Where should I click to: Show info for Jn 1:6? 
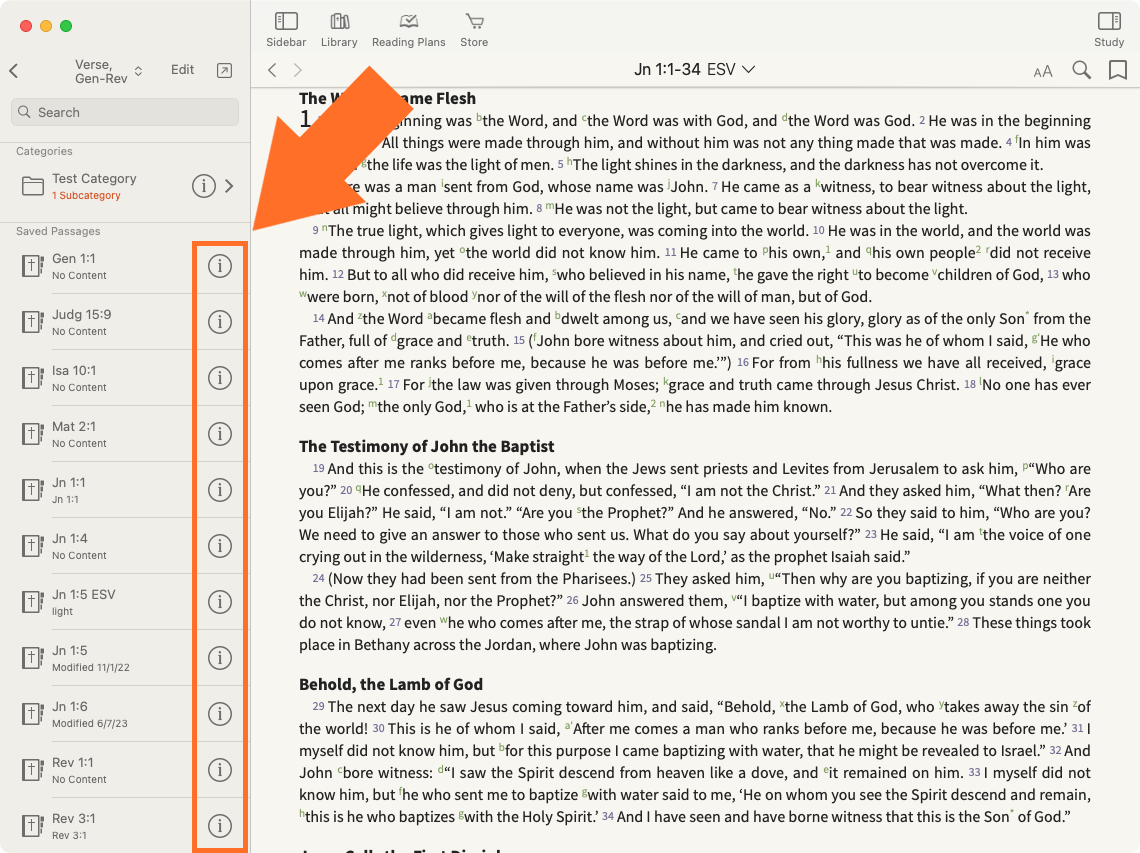tap(220, 714)
